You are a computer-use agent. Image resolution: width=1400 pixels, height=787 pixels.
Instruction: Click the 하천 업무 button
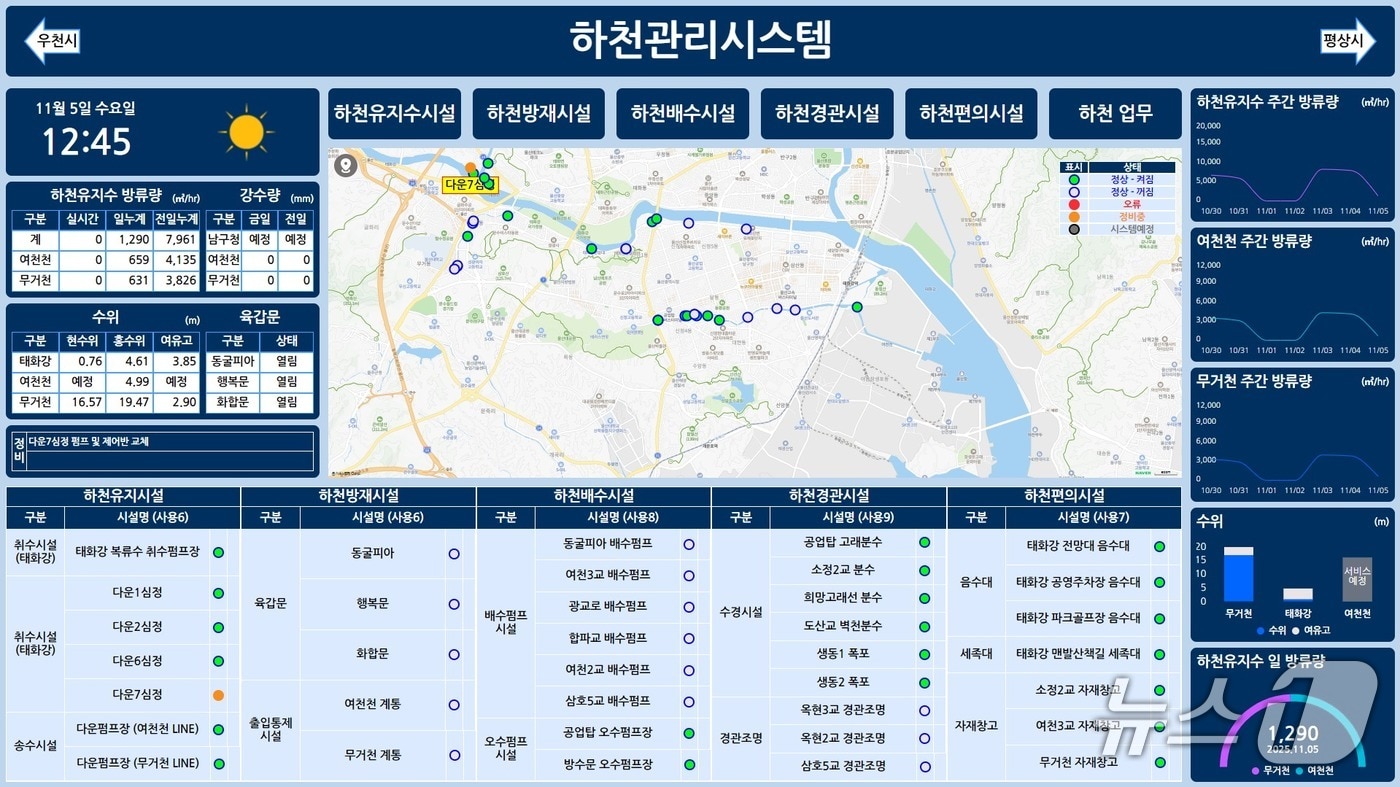coord(1115,113)
